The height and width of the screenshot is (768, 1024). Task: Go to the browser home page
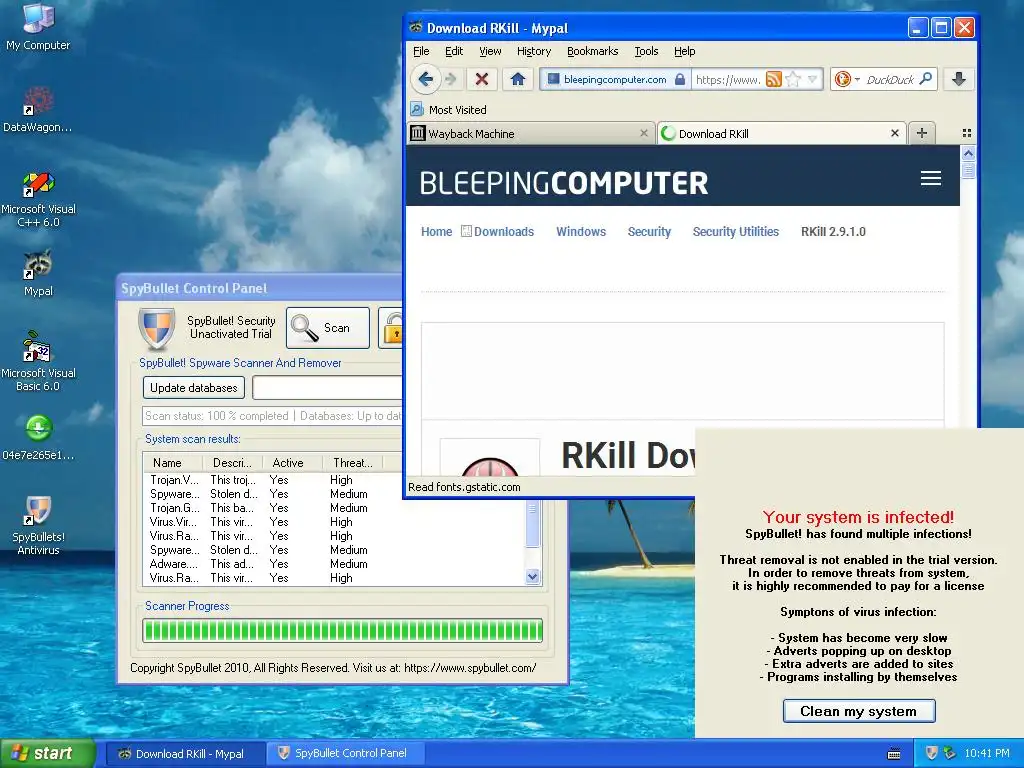(518, 79)
